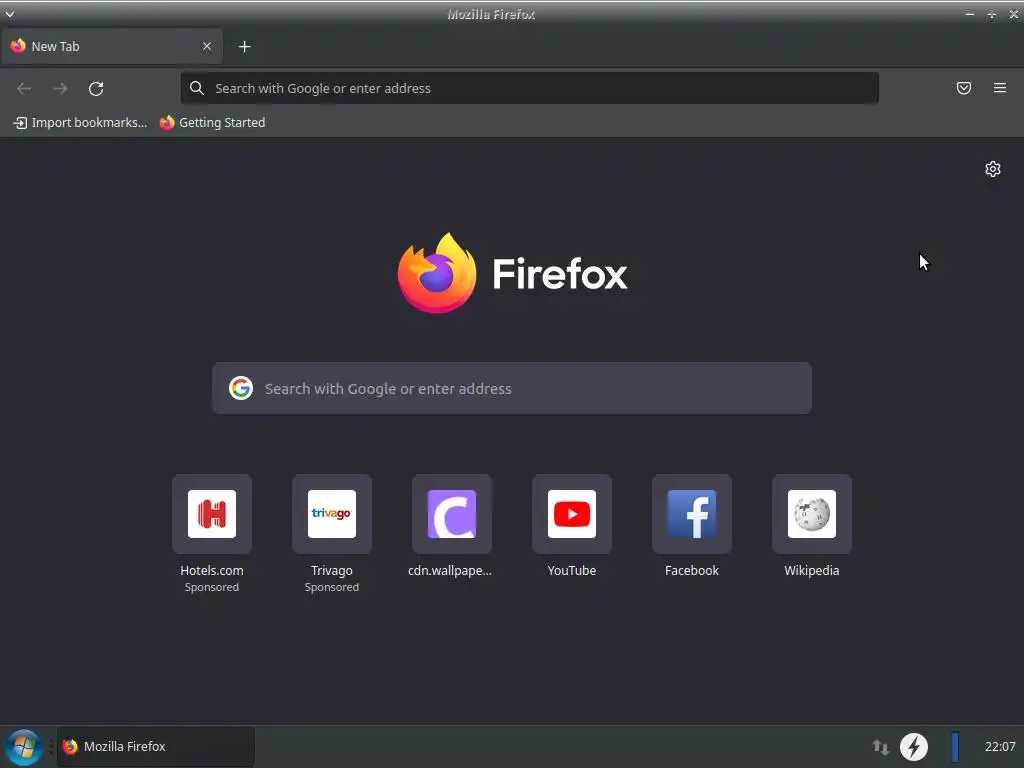
Task: Open the YouTube shortcut tile
Action: click(x=571, y=514)
